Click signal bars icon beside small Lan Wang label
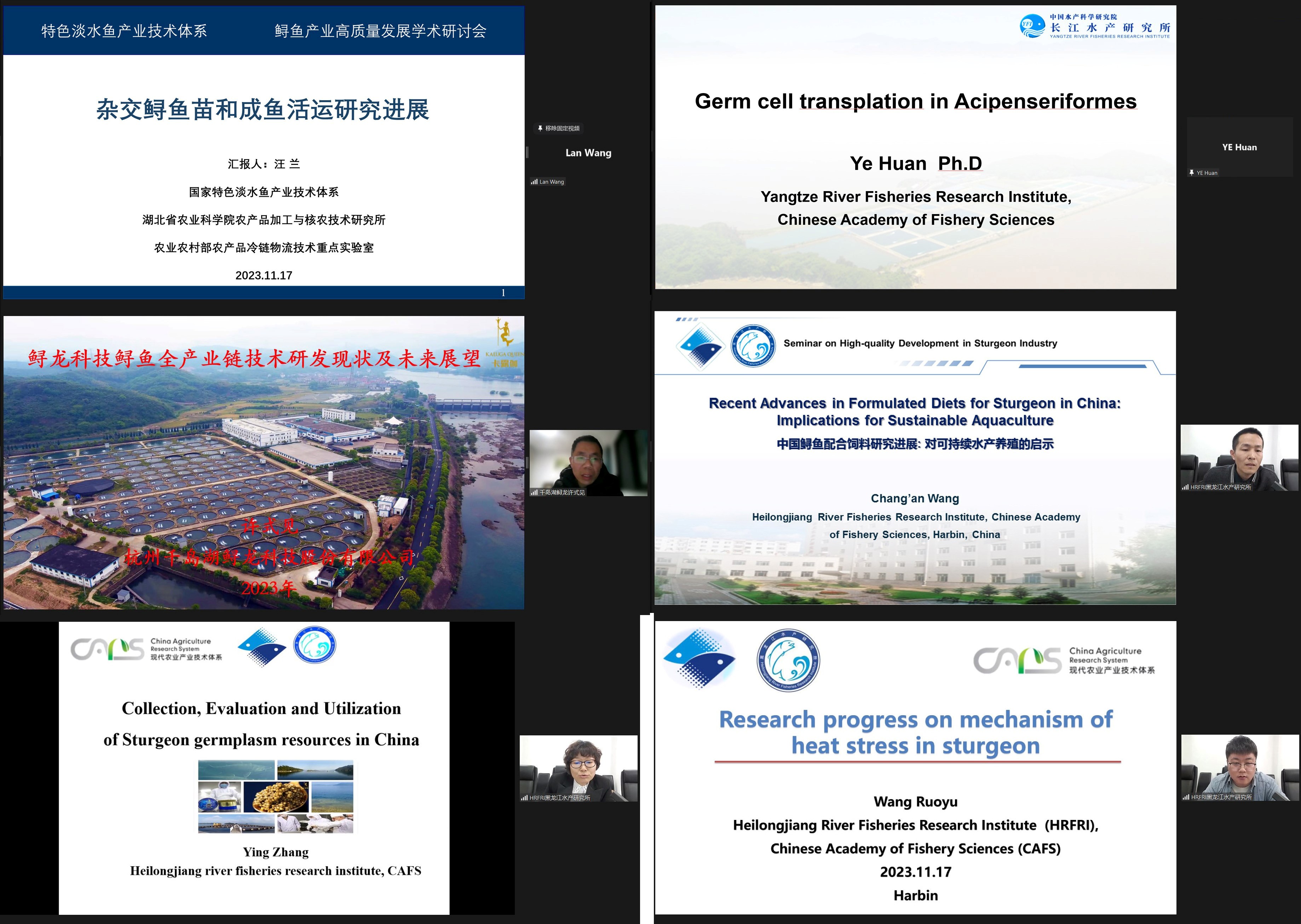The width and height of the screenshot is (1301, 924). click(534, 182)
